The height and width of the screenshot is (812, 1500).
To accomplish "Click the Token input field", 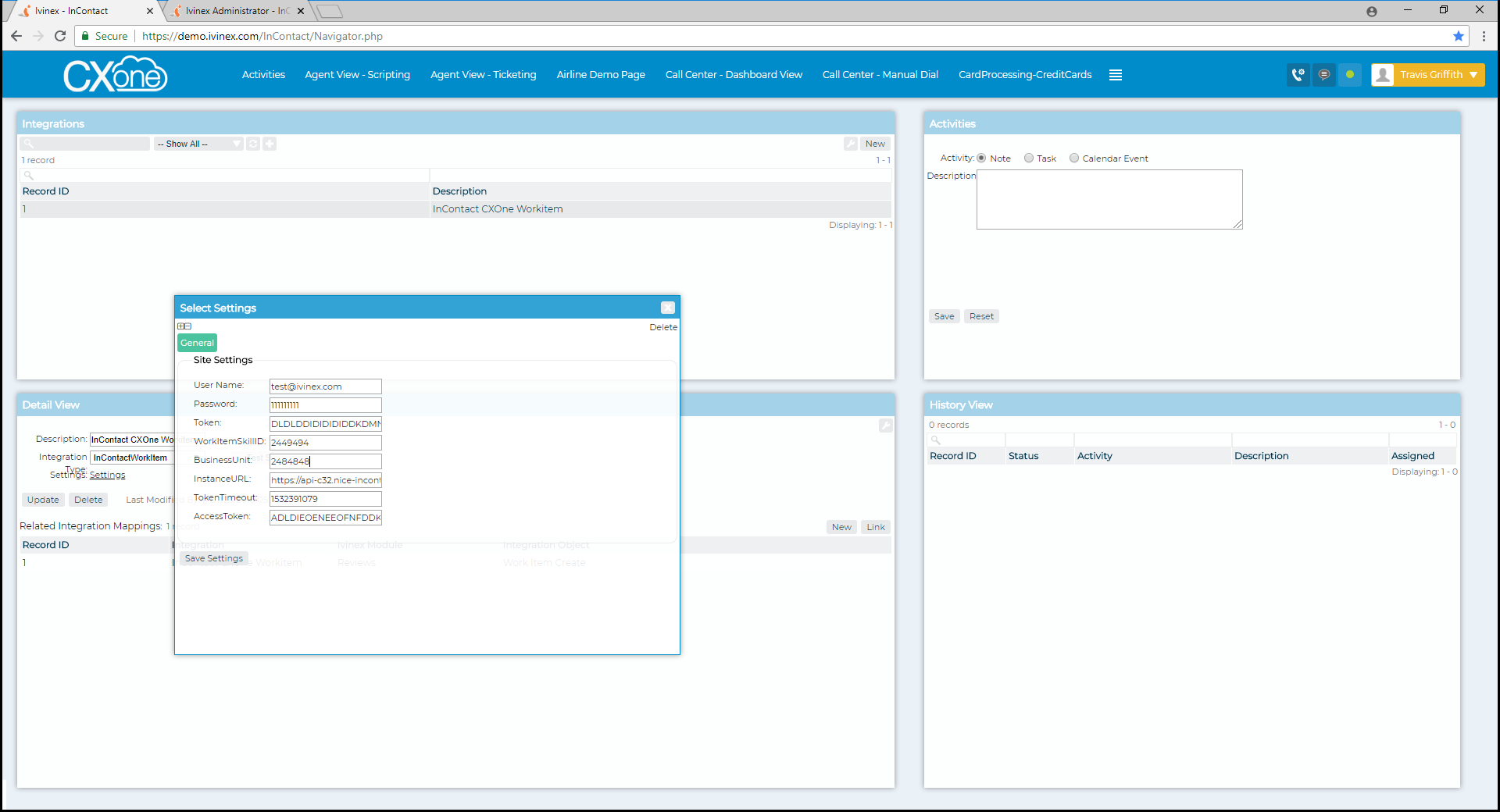I will point(325,424).
